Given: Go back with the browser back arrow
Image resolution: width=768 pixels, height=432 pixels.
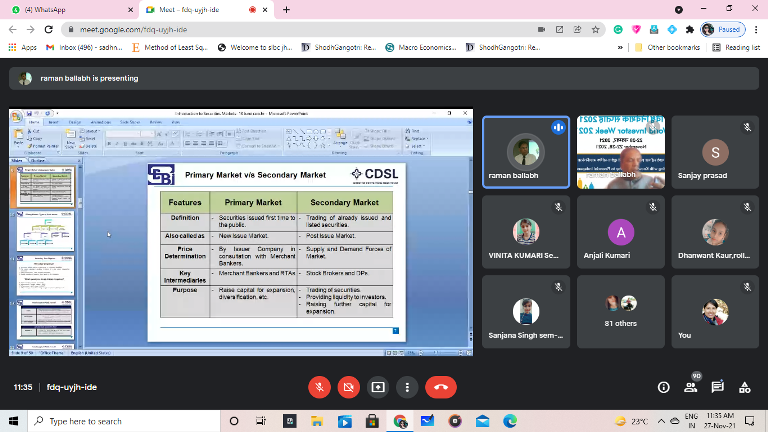Looking at the screenshot, I should 13,29.
